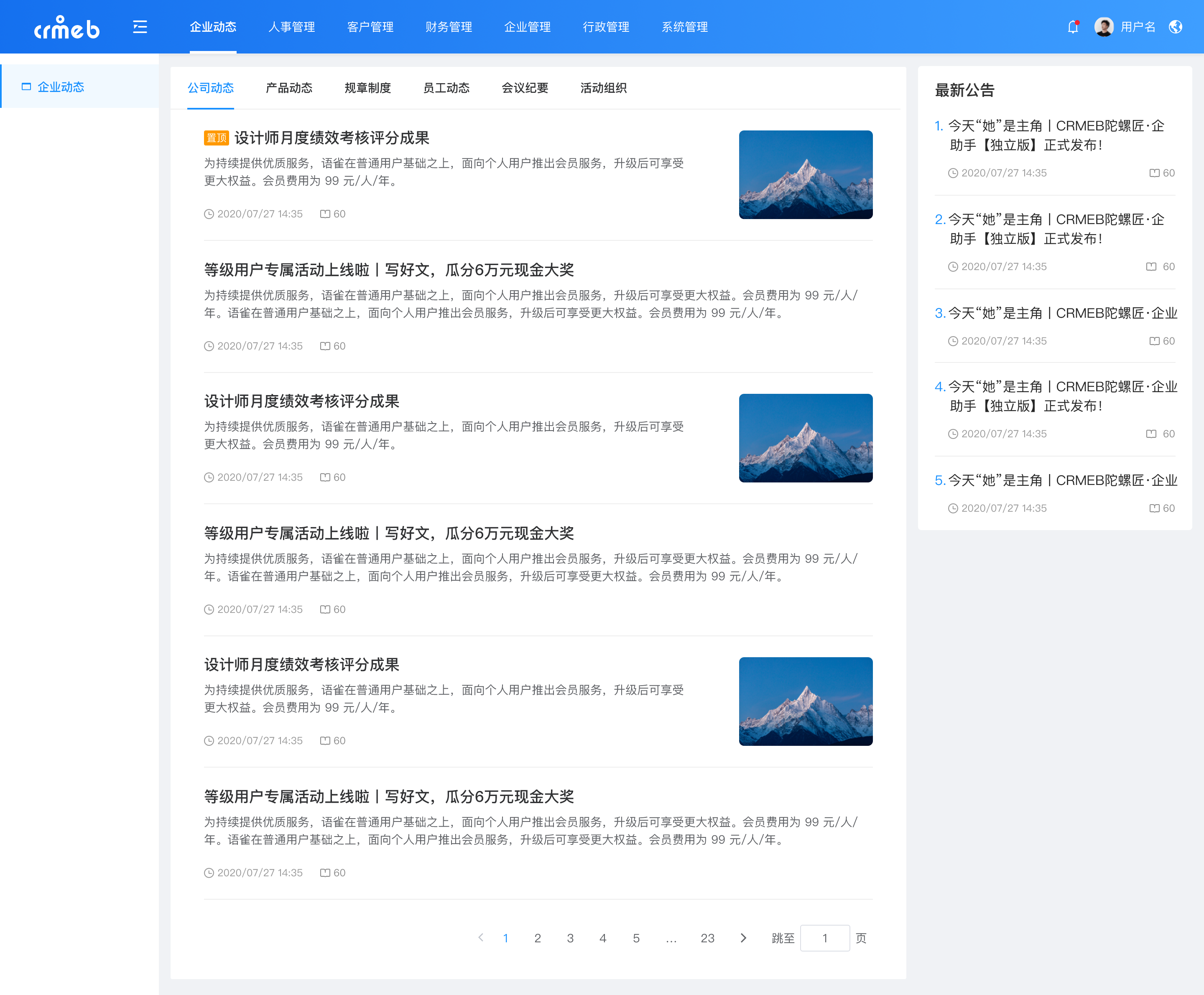Click the crmeb logo
Viewport: 1204px width, 995px height.
[x=67, y=28]
